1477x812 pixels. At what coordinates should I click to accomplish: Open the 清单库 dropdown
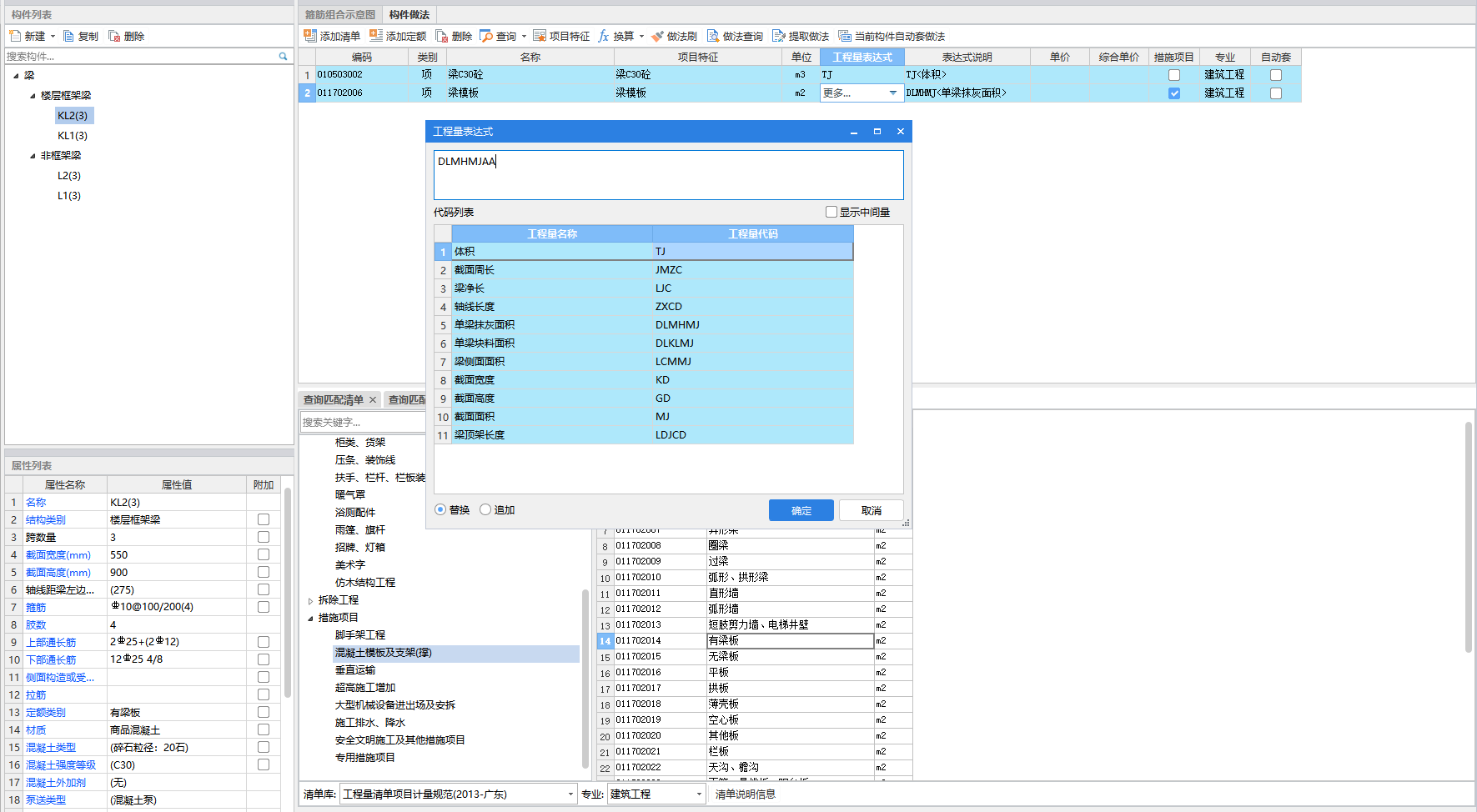point(571,794)
